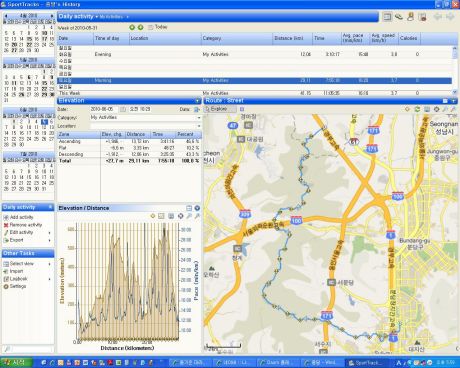This screenshot has width=460, height=368.
Task: Click the Explore button above the map
Action: click(x=220, y=109)
